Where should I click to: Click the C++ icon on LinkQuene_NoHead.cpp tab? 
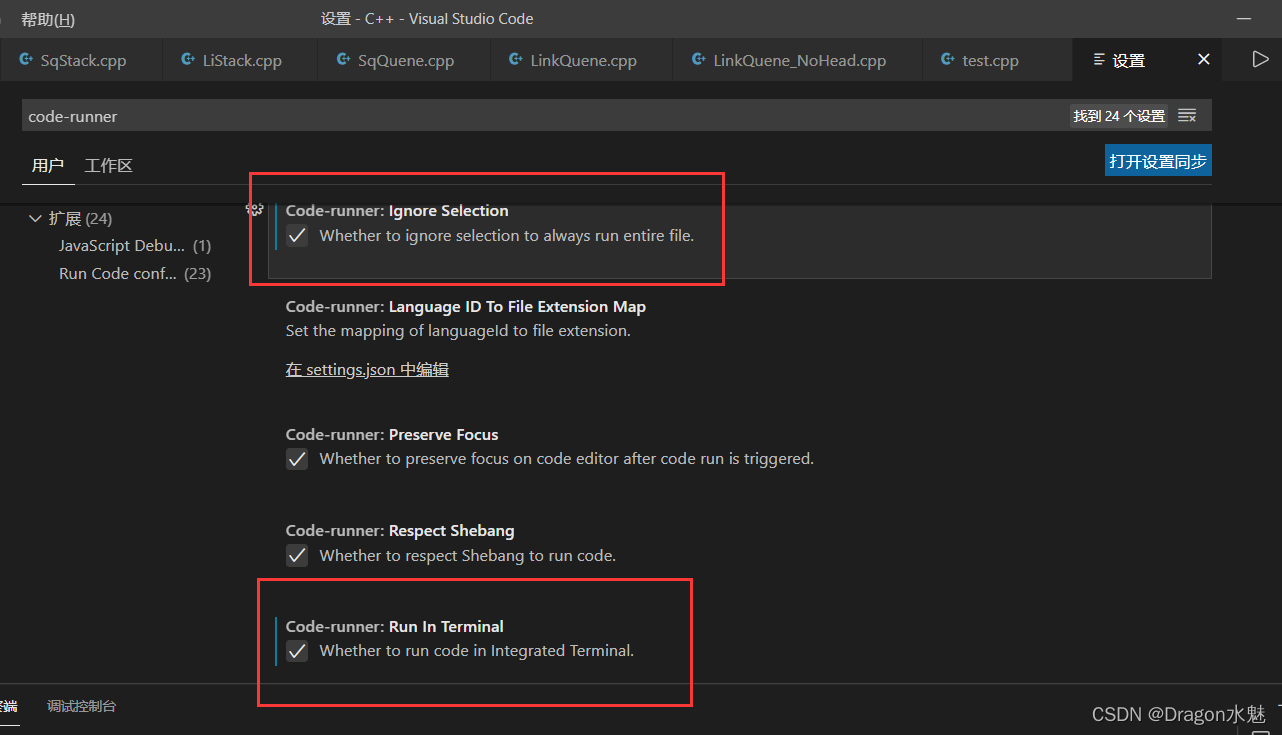pyautogui.click(x=699, y=60)
